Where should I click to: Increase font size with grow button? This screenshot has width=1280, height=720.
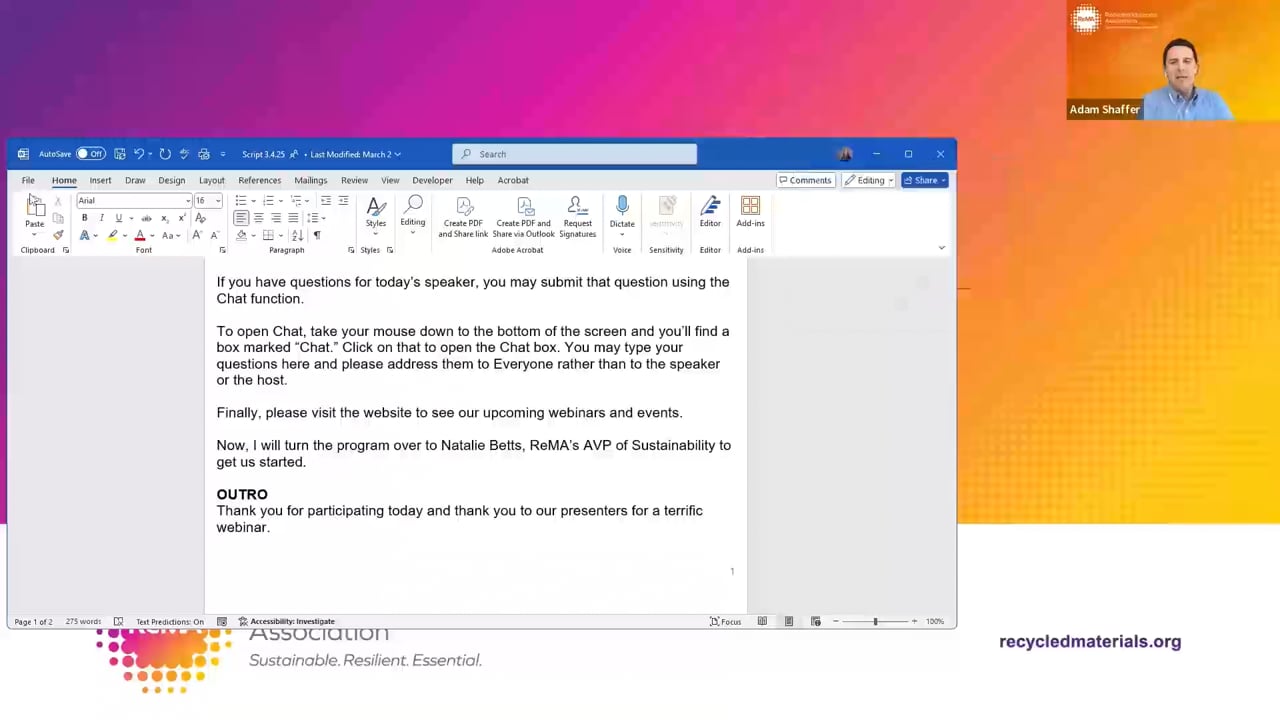(196, 235)
